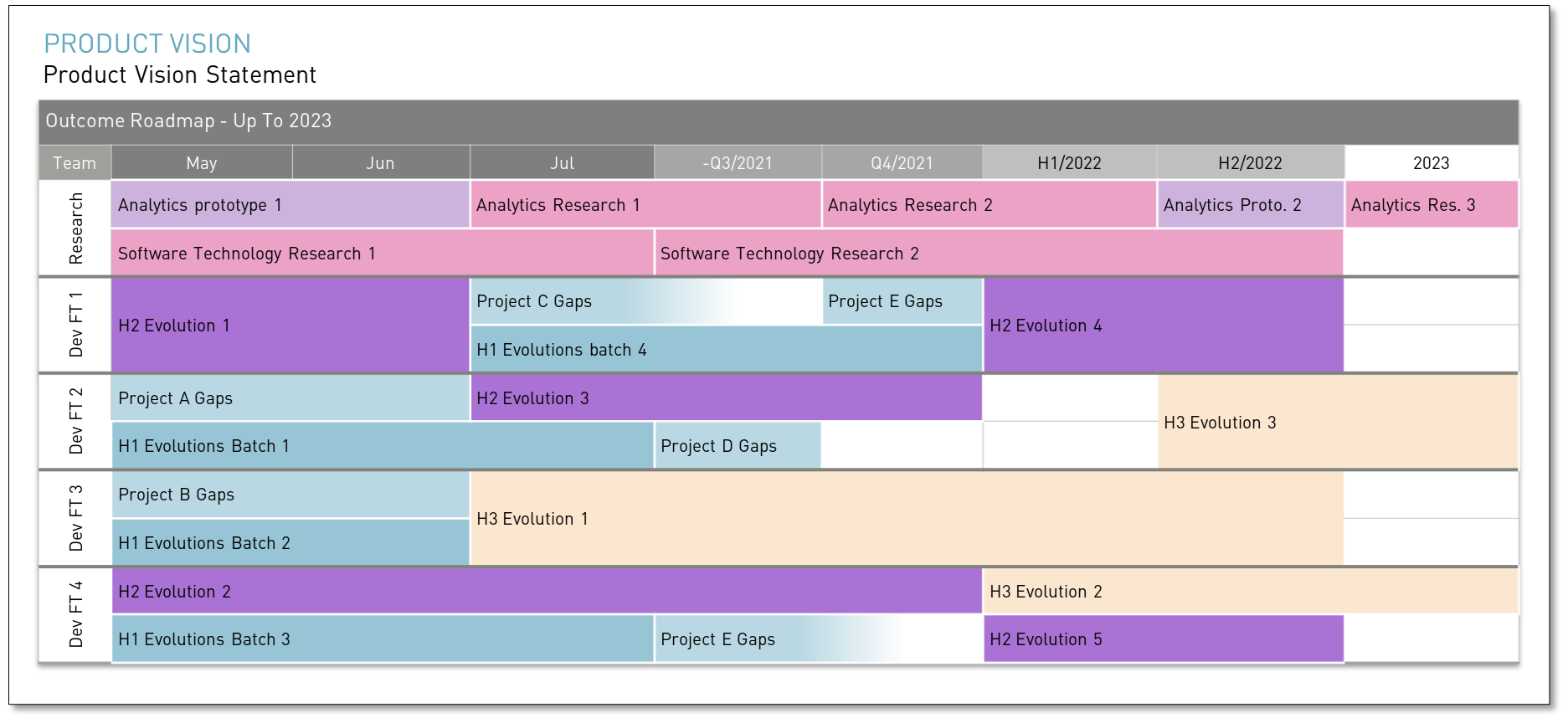Click the H2 Evolution 5 bar
The image size is (1568, 718).
point(1163,639)
